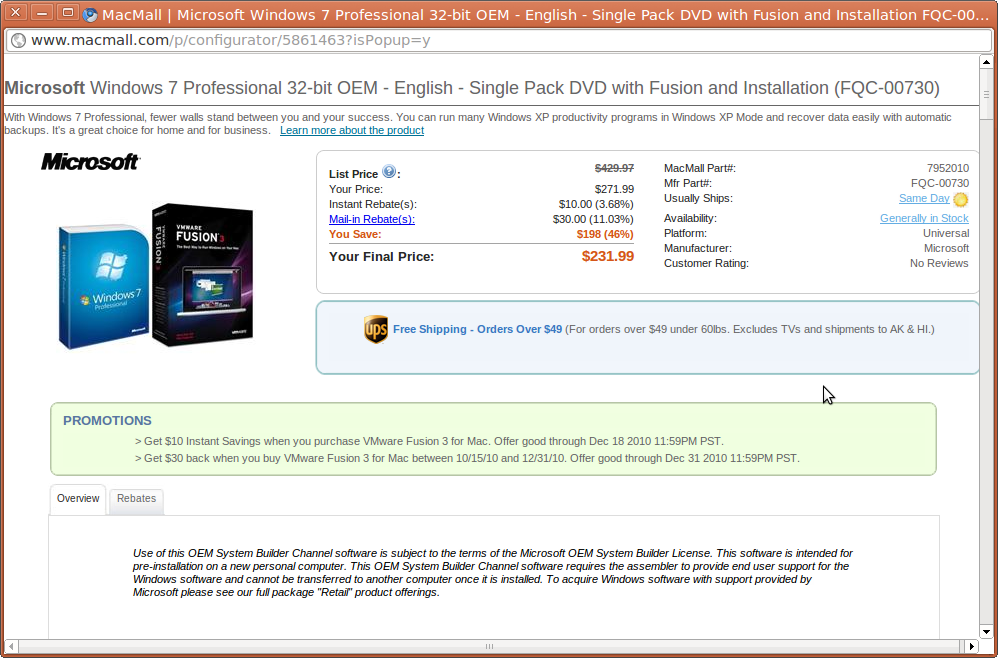Switch to the Rebates tab
The image size is (998, 658).
pos(136,500)
